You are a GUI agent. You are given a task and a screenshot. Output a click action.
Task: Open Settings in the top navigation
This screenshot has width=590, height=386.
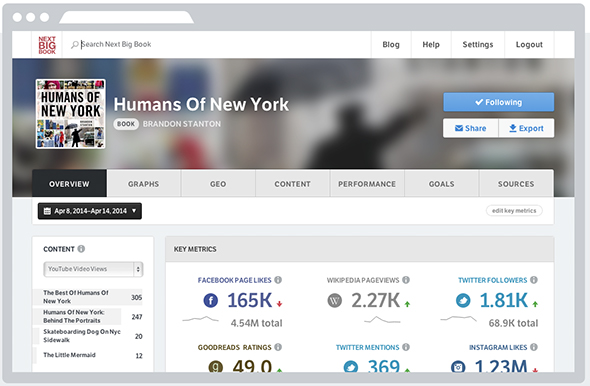(x=477, y=44)
